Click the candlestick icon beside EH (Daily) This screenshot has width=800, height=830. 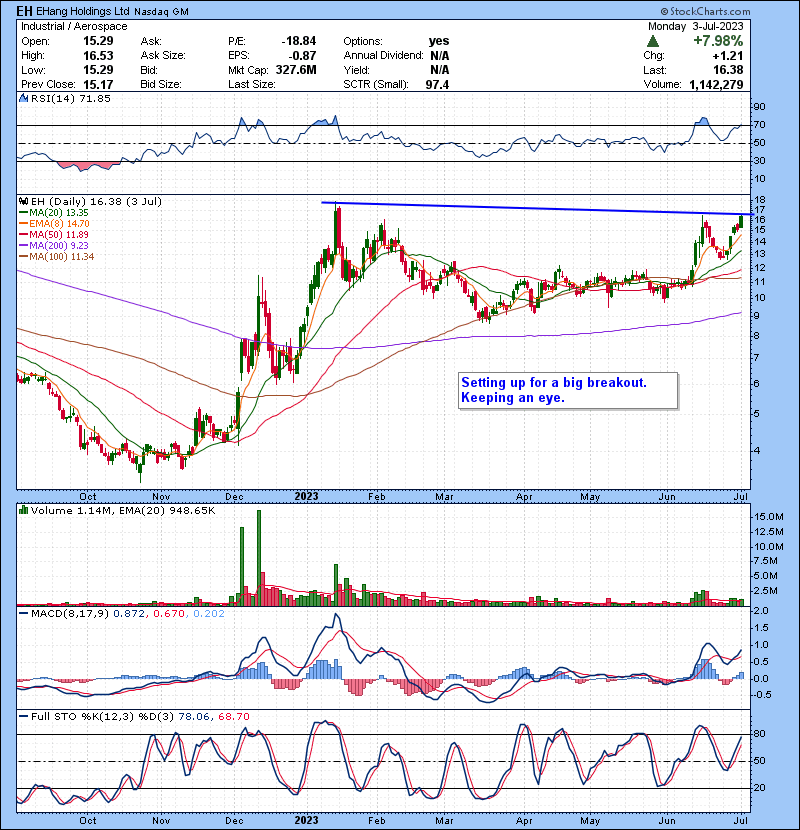24,201
